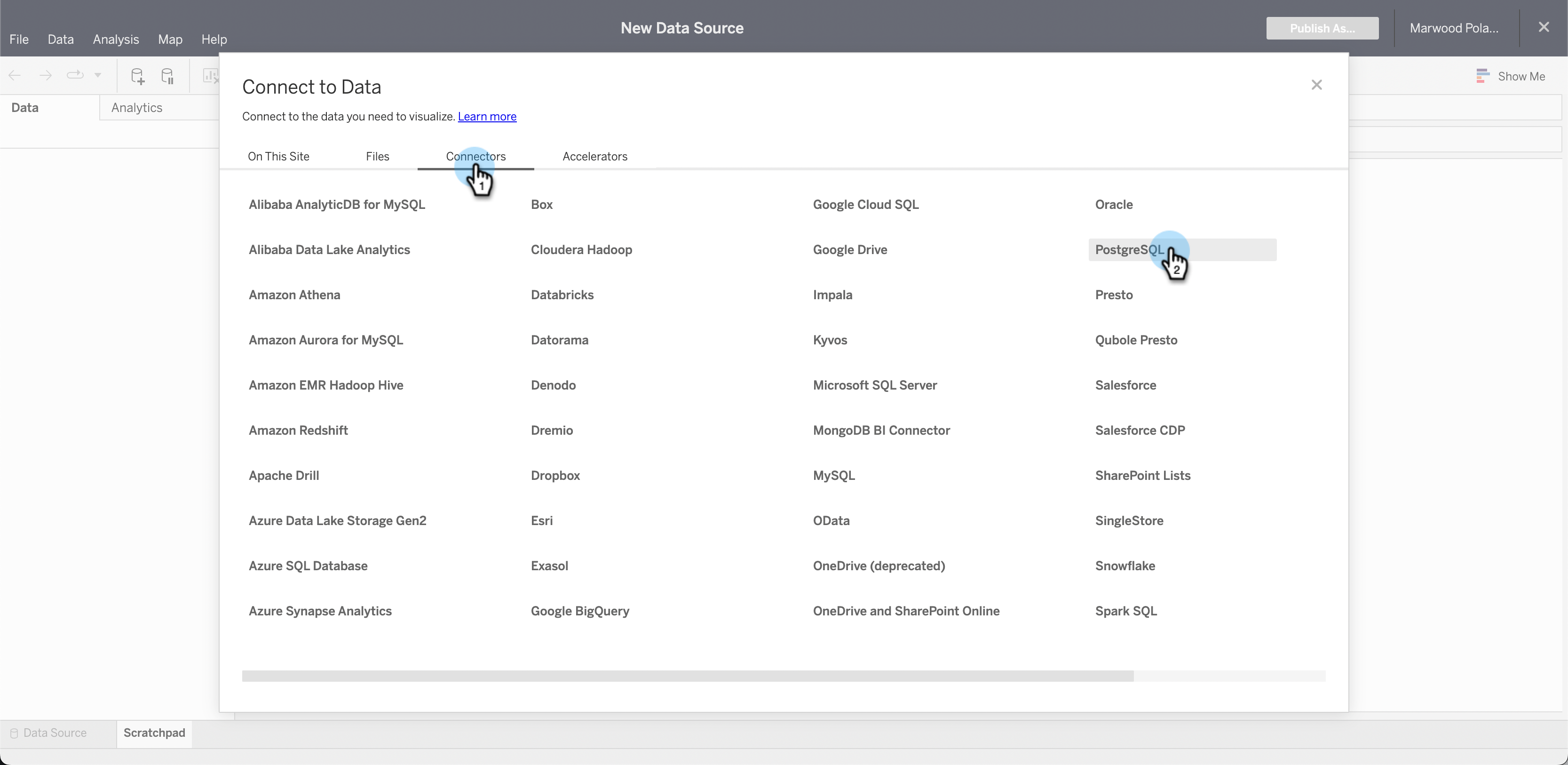Open the Help menu

tap(214, 39)
